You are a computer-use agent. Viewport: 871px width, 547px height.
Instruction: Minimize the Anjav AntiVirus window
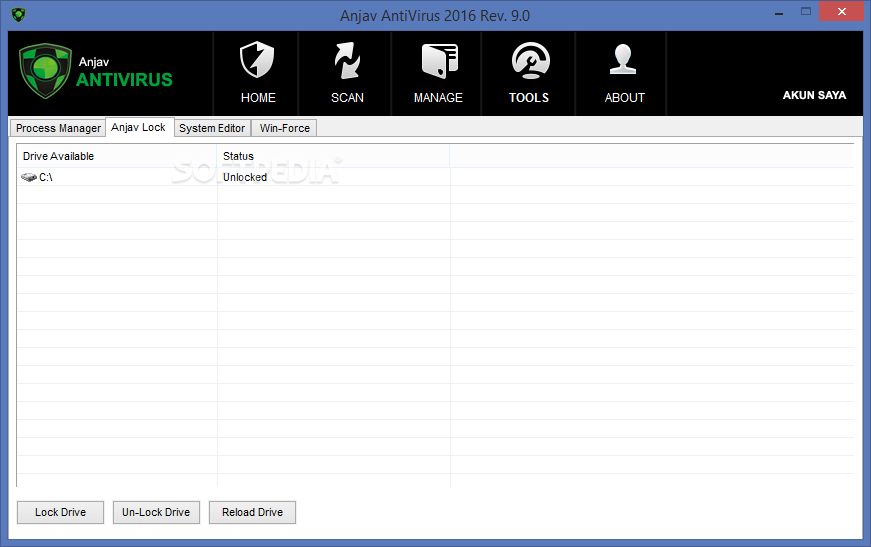(x=779, y=12)
